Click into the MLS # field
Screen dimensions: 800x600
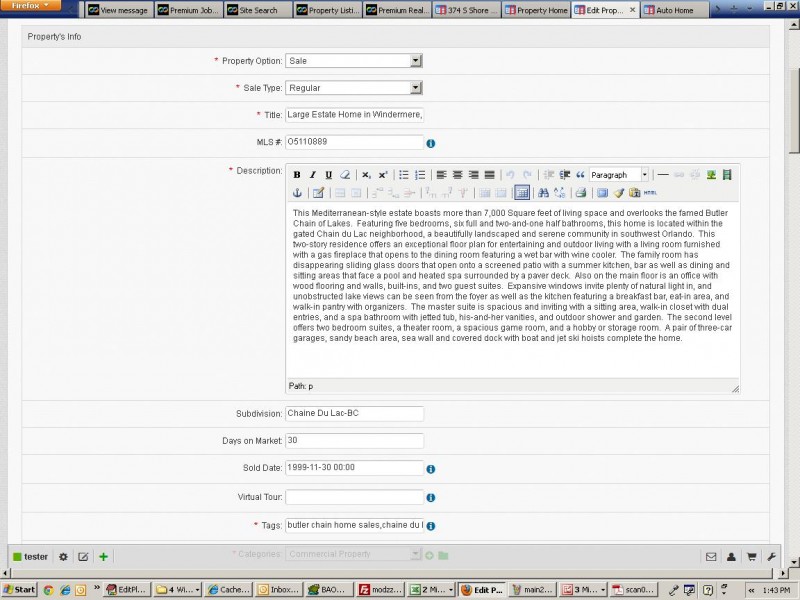(x=354, y=142)
